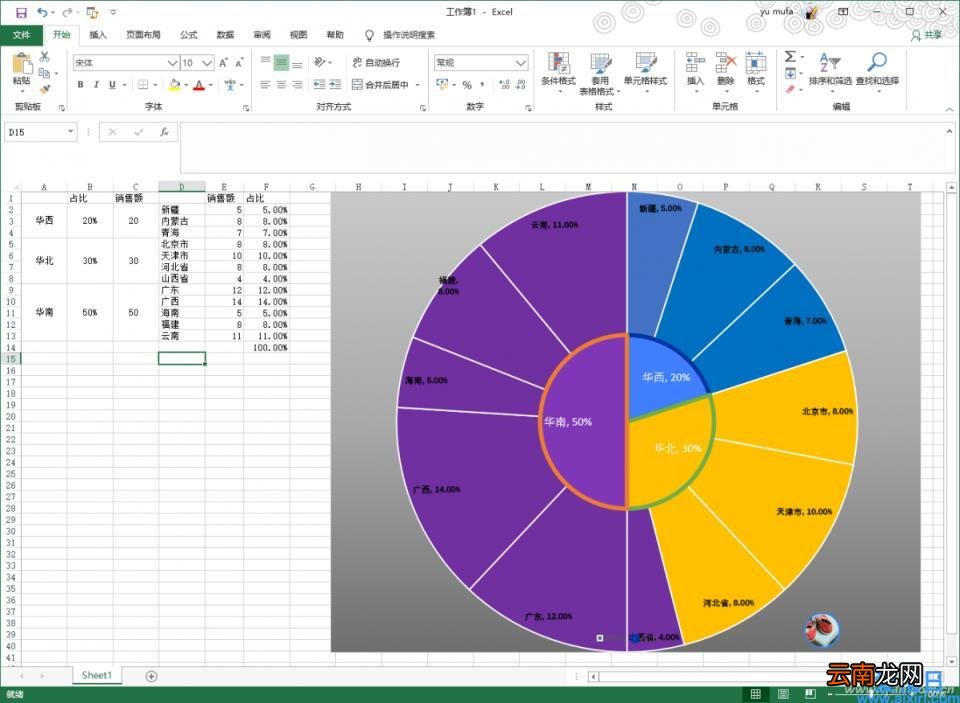
Task: Open Conditional Formatting (条件格式)
Action: click(558, 72)
